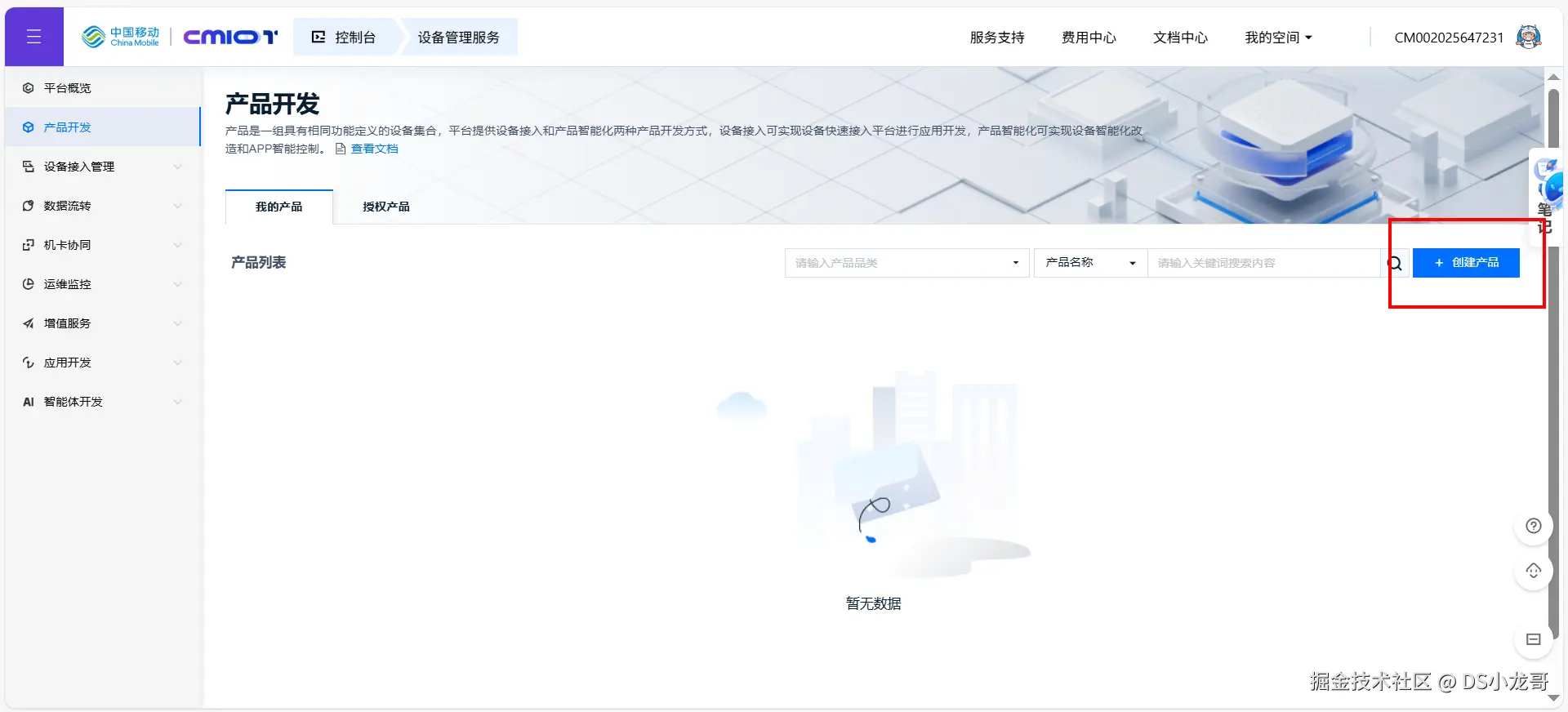
Task: Open 服务支持 in the top navigation
Action: click(997, 38)
